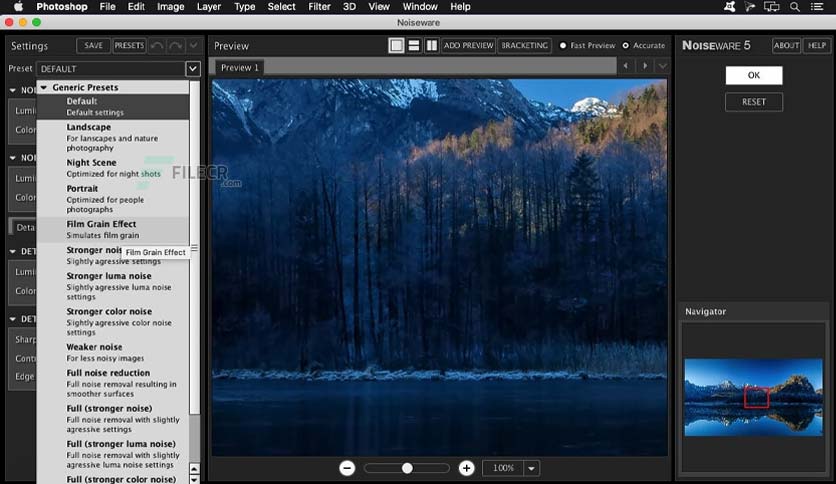This screenshot has height=484, width=836.
Task: Open the Filter menu
Action: [x=319, y=6]
